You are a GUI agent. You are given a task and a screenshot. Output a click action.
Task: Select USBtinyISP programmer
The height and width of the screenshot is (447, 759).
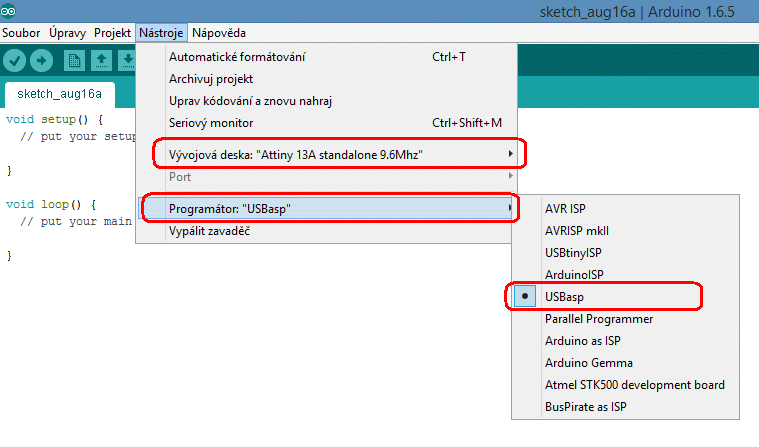625,253
